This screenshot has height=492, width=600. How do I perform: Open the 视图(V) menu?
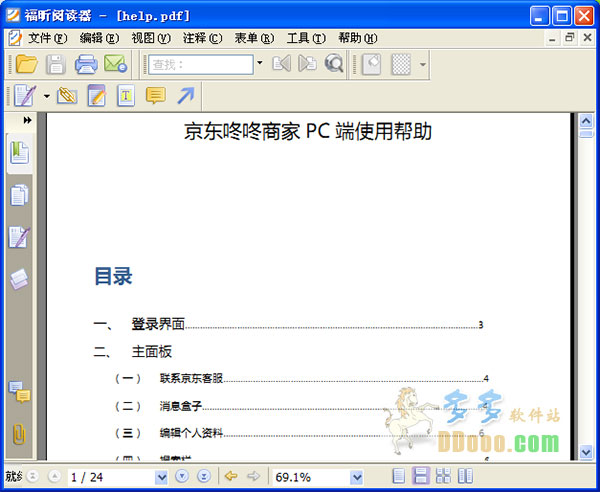[151, 38]
